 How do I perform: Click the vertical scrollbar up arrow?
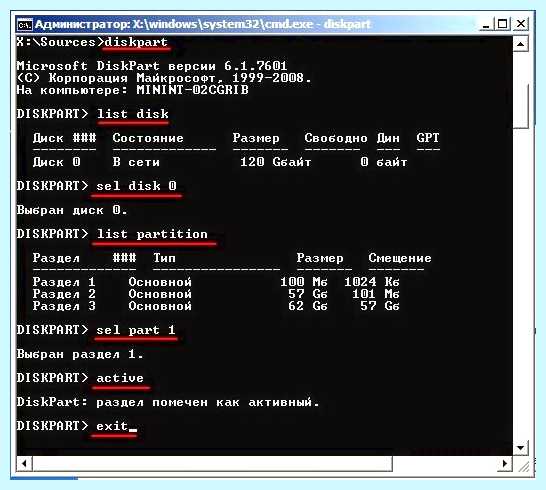click(x=521, y=44)
